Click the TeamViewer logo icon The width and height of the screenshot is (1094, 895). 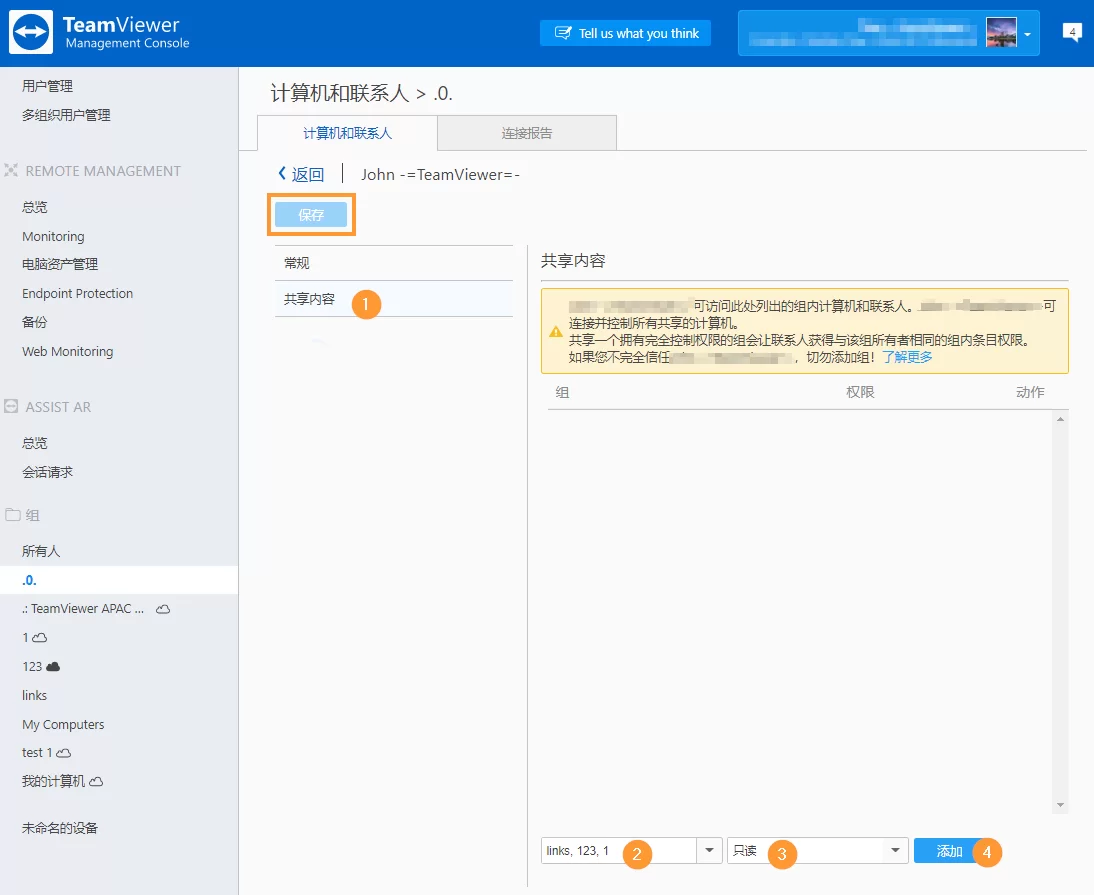[x=30, y=31]
